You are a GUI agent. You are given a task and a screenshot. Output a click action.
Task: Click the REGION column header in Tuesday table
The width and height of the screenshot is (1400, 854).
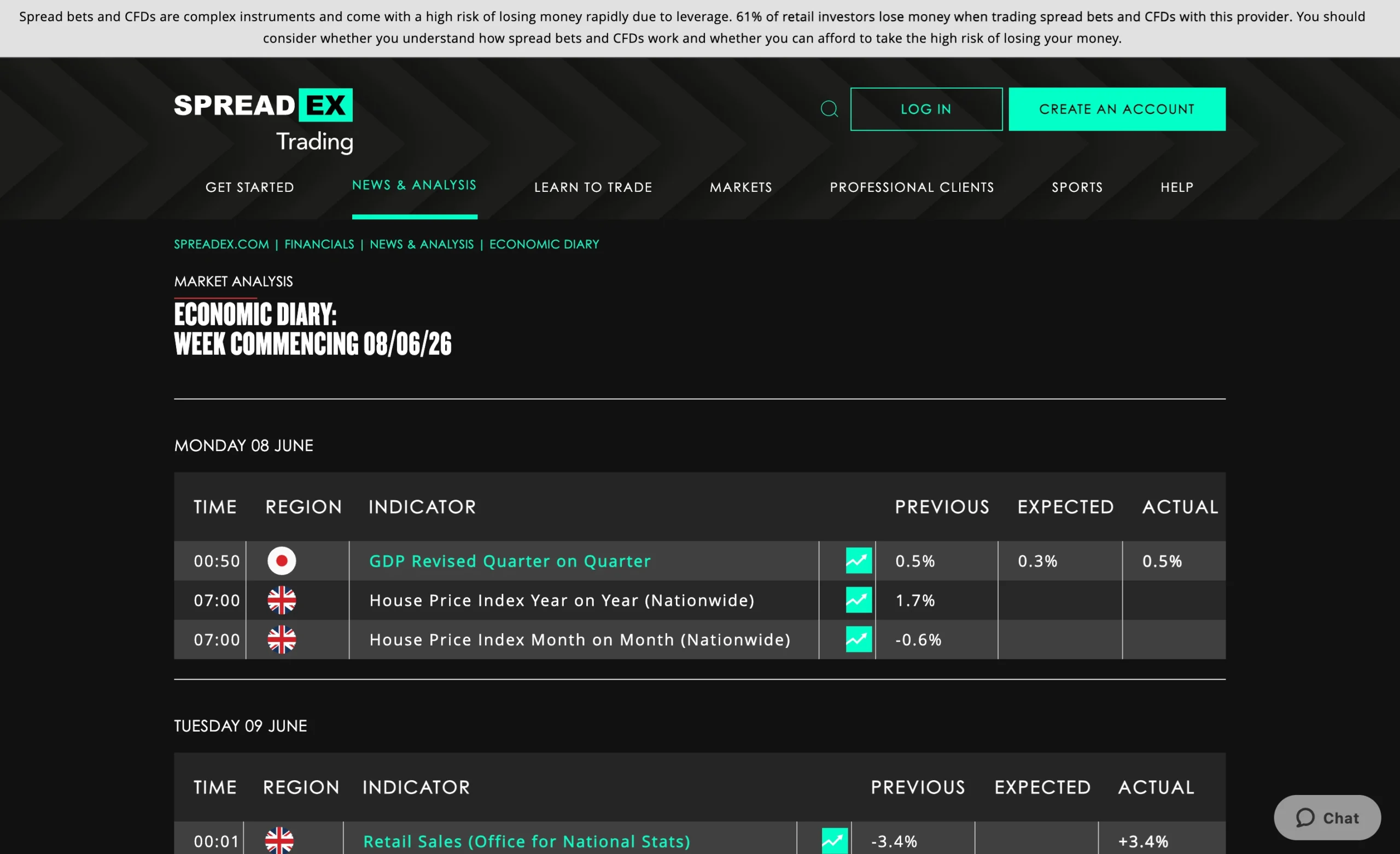pyautogui.click(x=301, y=787)
